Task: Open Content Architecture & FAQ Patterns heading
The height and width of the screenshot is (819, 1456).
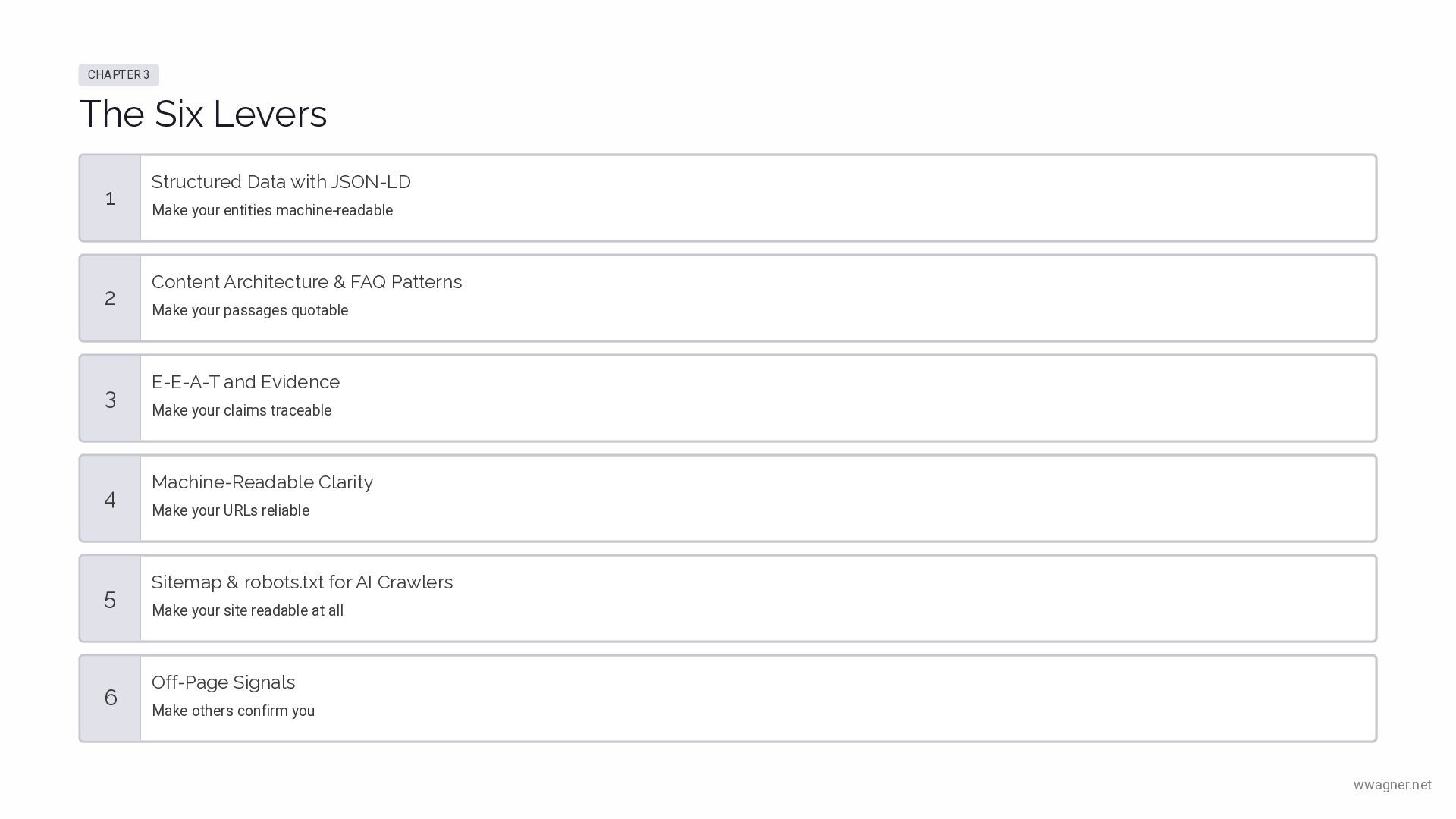Action: point(306,282)
